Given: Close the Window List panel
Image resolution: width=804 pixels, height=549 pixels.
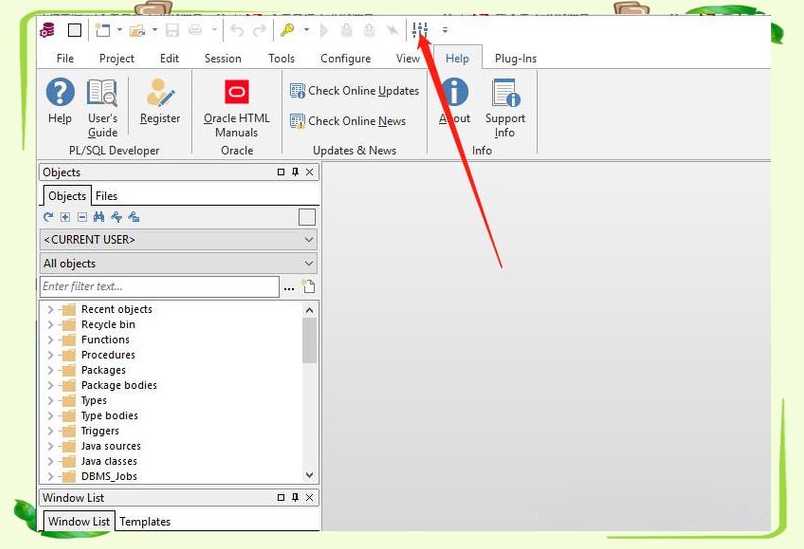Looking at the screenshot, I should coord(309,497).
